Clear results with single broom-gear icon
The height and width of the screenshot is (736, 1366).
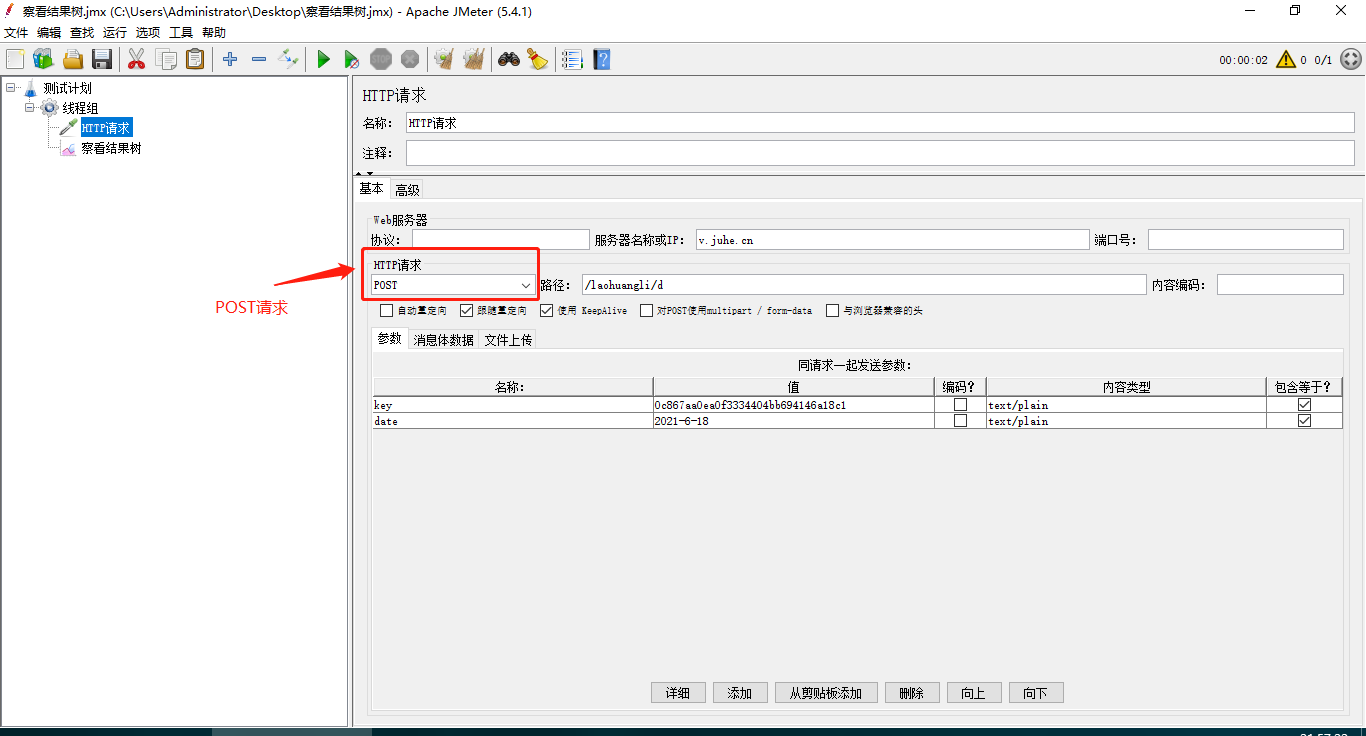click(444, 59)
